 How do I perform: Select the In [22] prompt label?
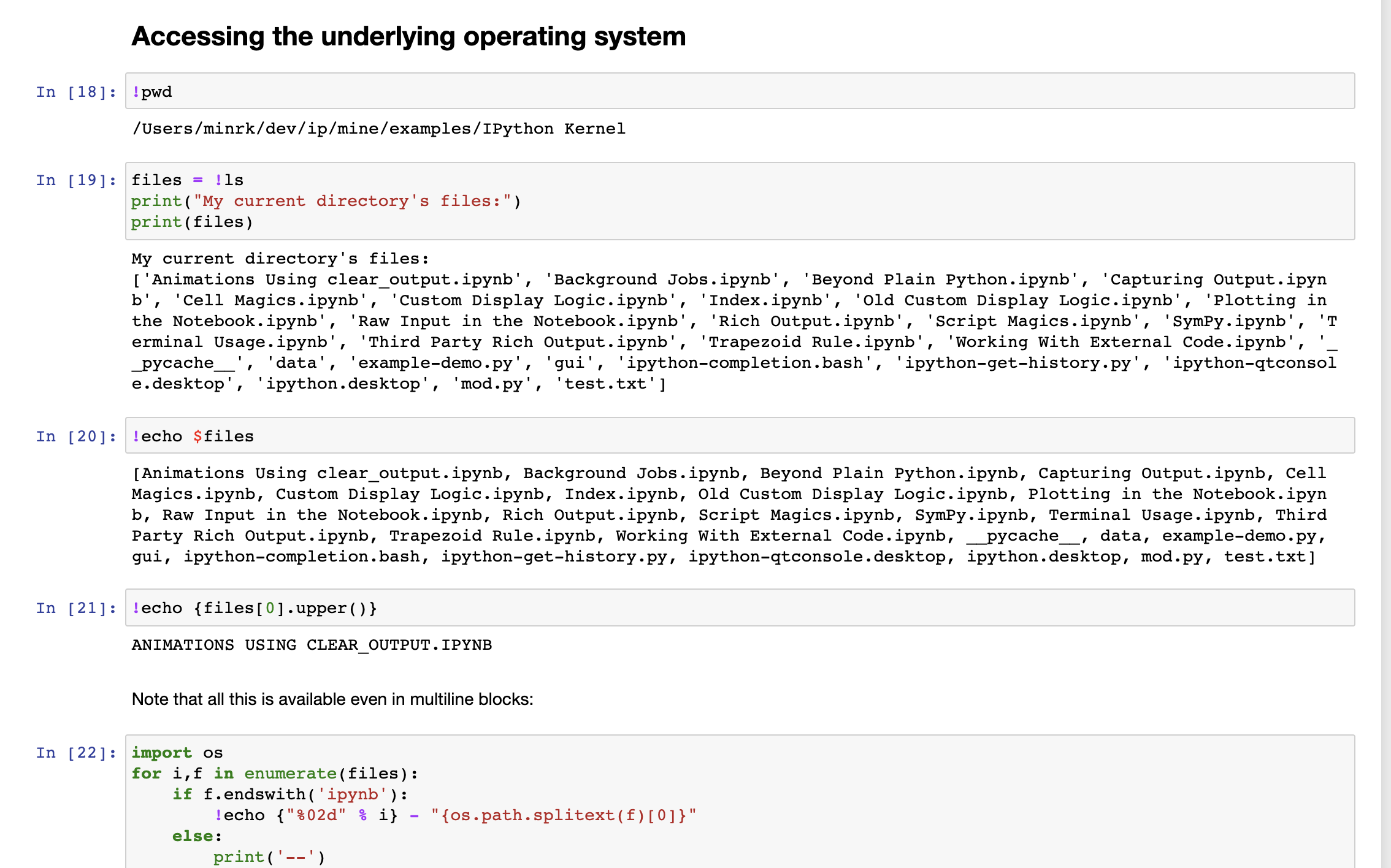(76, 753)
